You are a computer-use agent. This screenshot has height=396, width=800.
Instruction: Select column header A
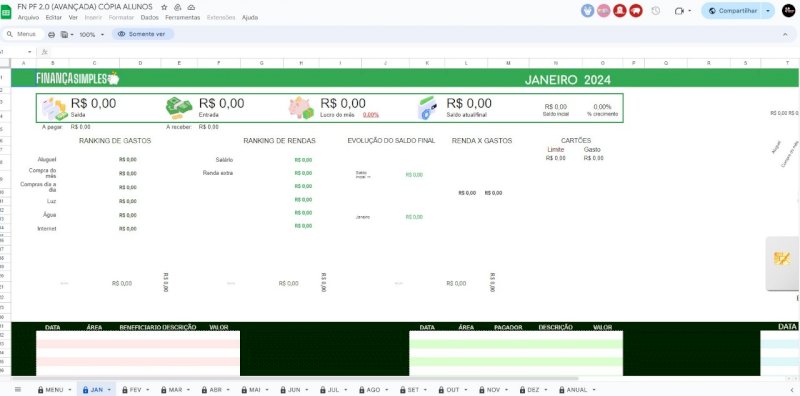click(x=23, y=63)
